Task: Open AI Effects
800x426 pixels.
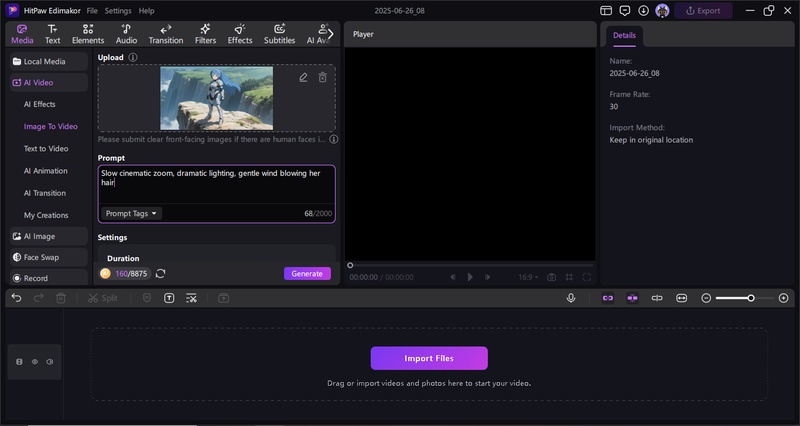Action: pyautogui.click(x=40, y=104)
